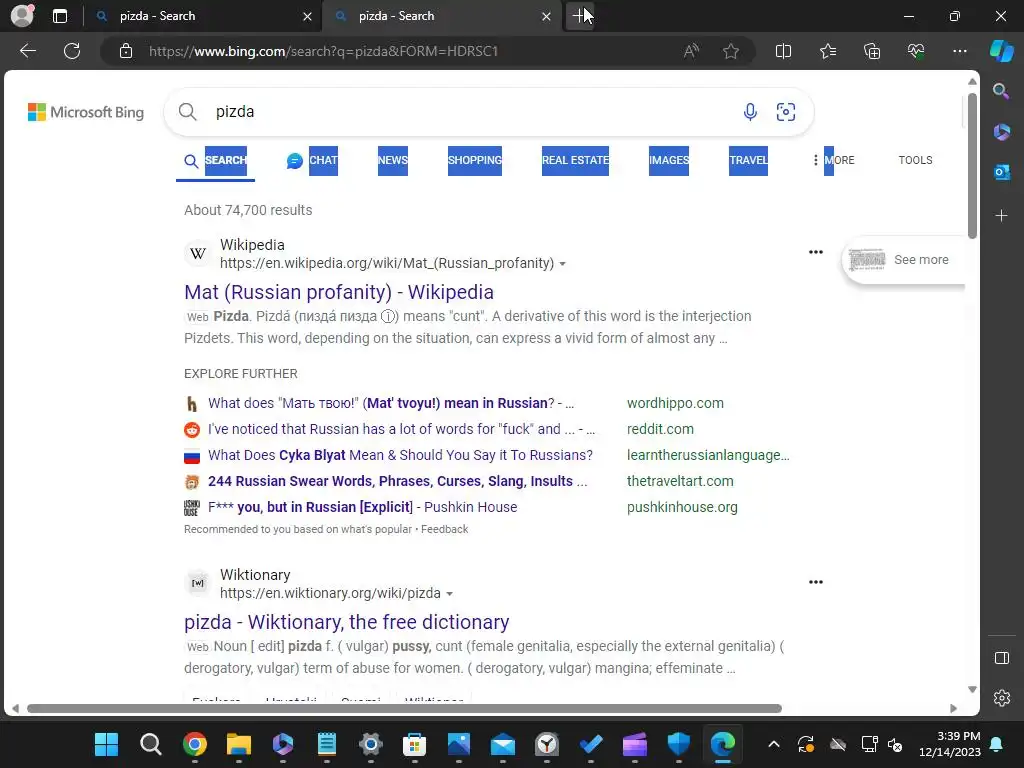Refresh the current page
Screen dimensions: 1024x768
tap(72, 51)
